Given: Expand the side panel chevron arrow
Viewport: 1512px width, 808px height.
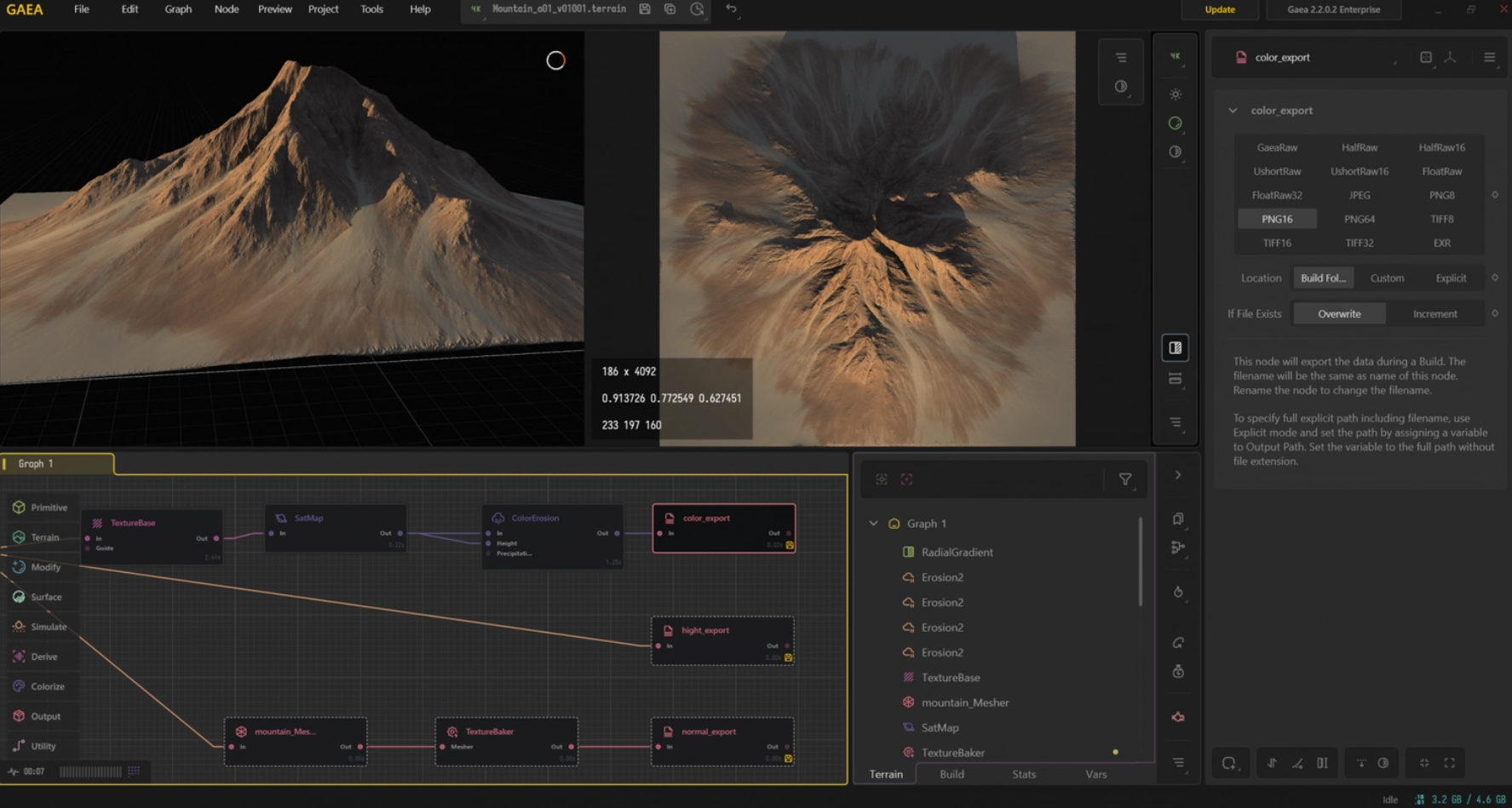Looking at the screenshot, I should tap(1178, 475).
